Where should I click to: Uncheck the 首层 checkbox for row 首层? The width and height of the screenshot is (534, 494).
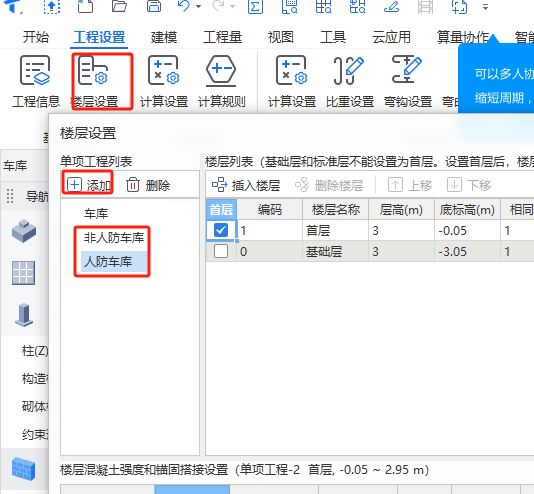click(x=221, y=230)
